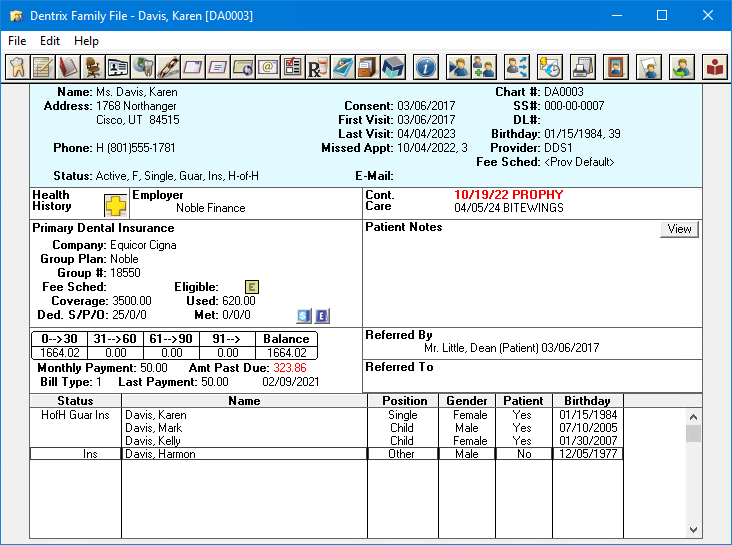Click the email '@' envelope toolbar icon
The height and width of the screenshot is (545, 732).
267,67
